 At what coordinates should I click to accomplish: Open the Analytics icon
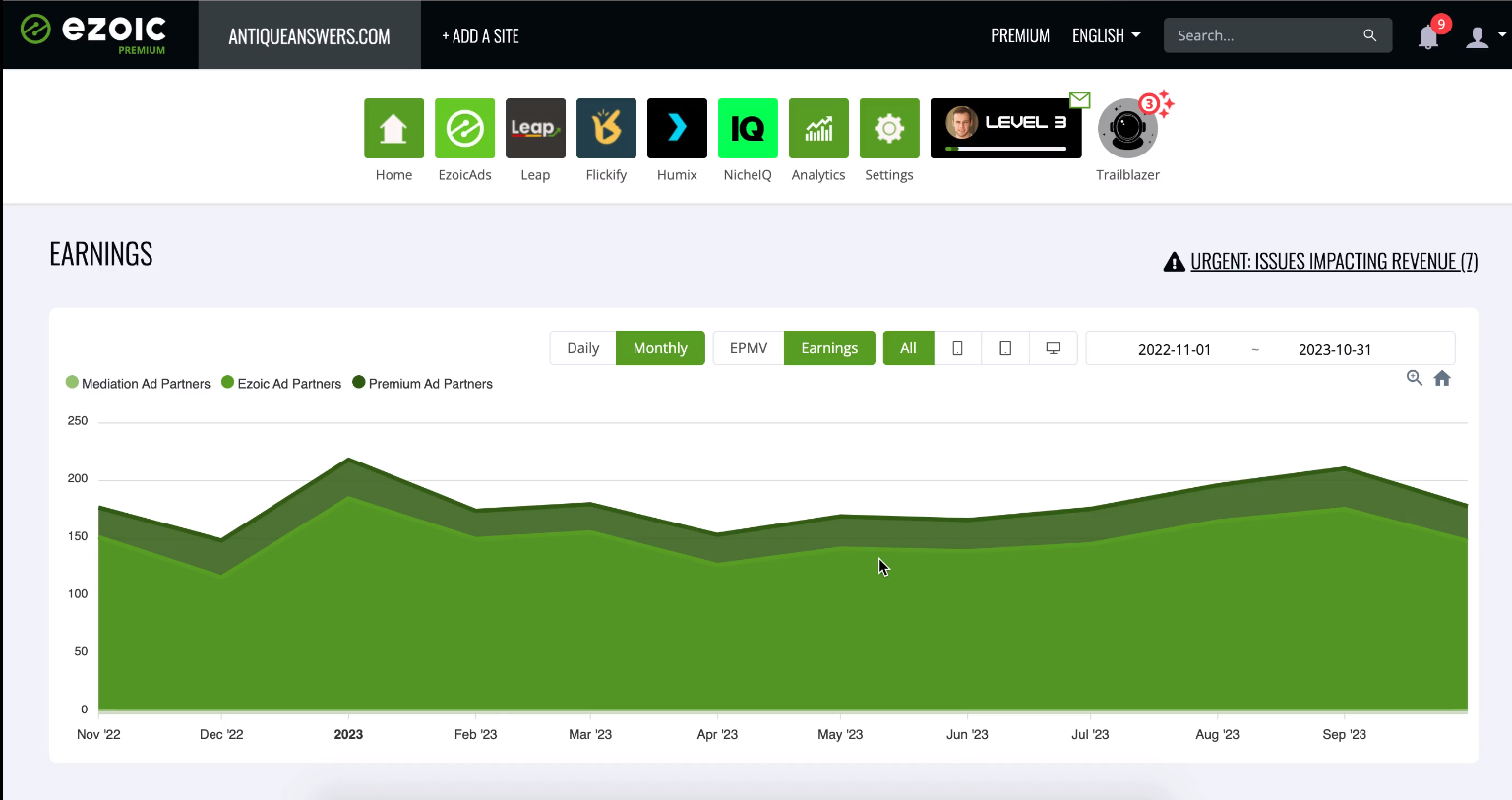tap(818, 128)
